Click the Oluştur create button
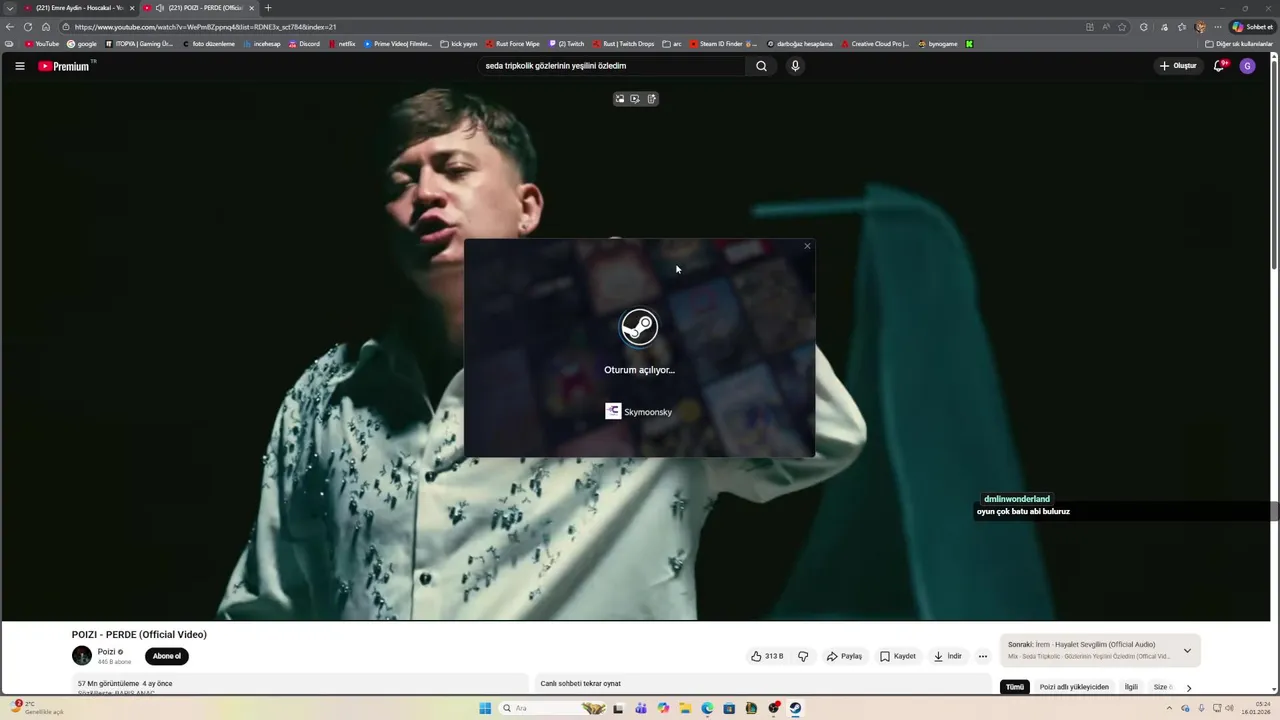1280x720 pixels. click(1178, 66)
